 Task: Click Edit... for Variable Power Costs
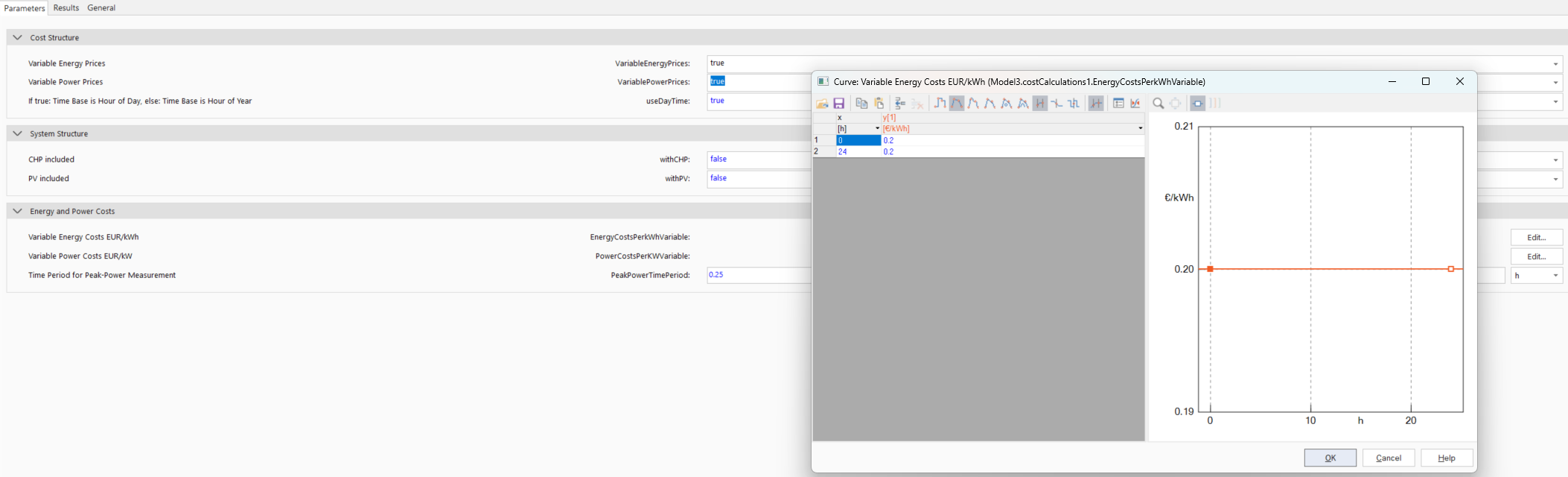1536,256
